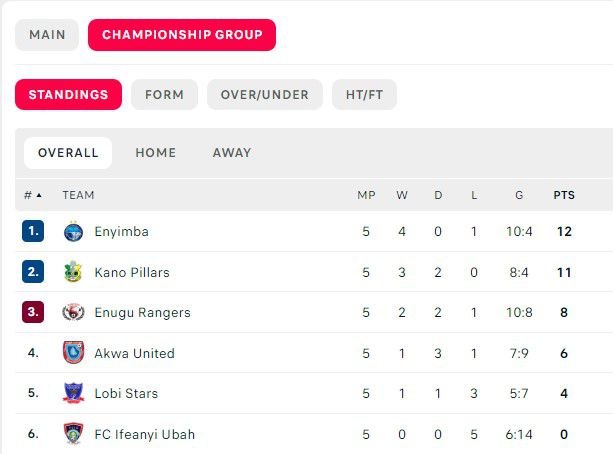Open the Standings view

click(68, 95)
